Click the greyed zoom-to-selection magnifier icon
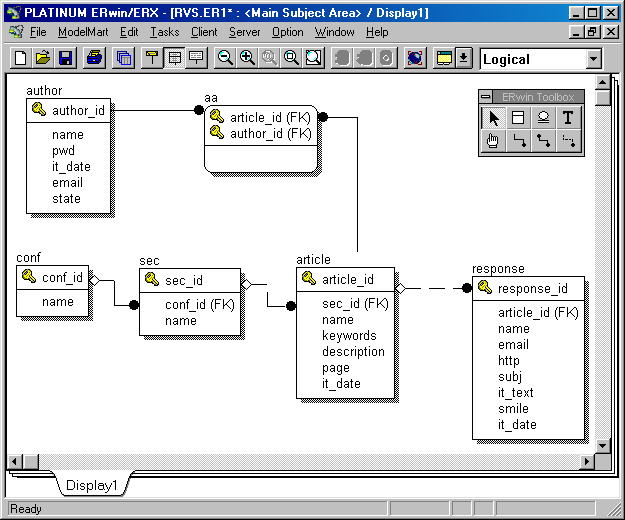 pyautogui.click(x=270, y=58)
